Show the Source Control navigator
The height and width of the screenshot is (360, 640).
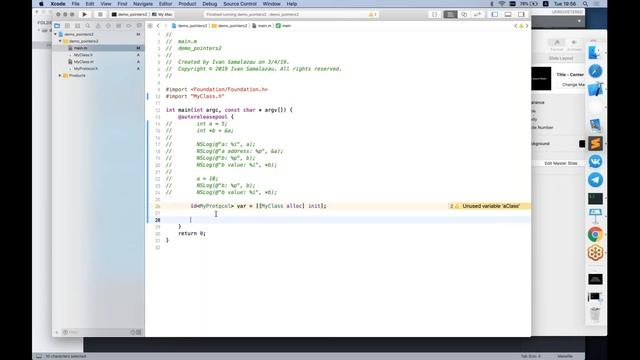(67, 26)
